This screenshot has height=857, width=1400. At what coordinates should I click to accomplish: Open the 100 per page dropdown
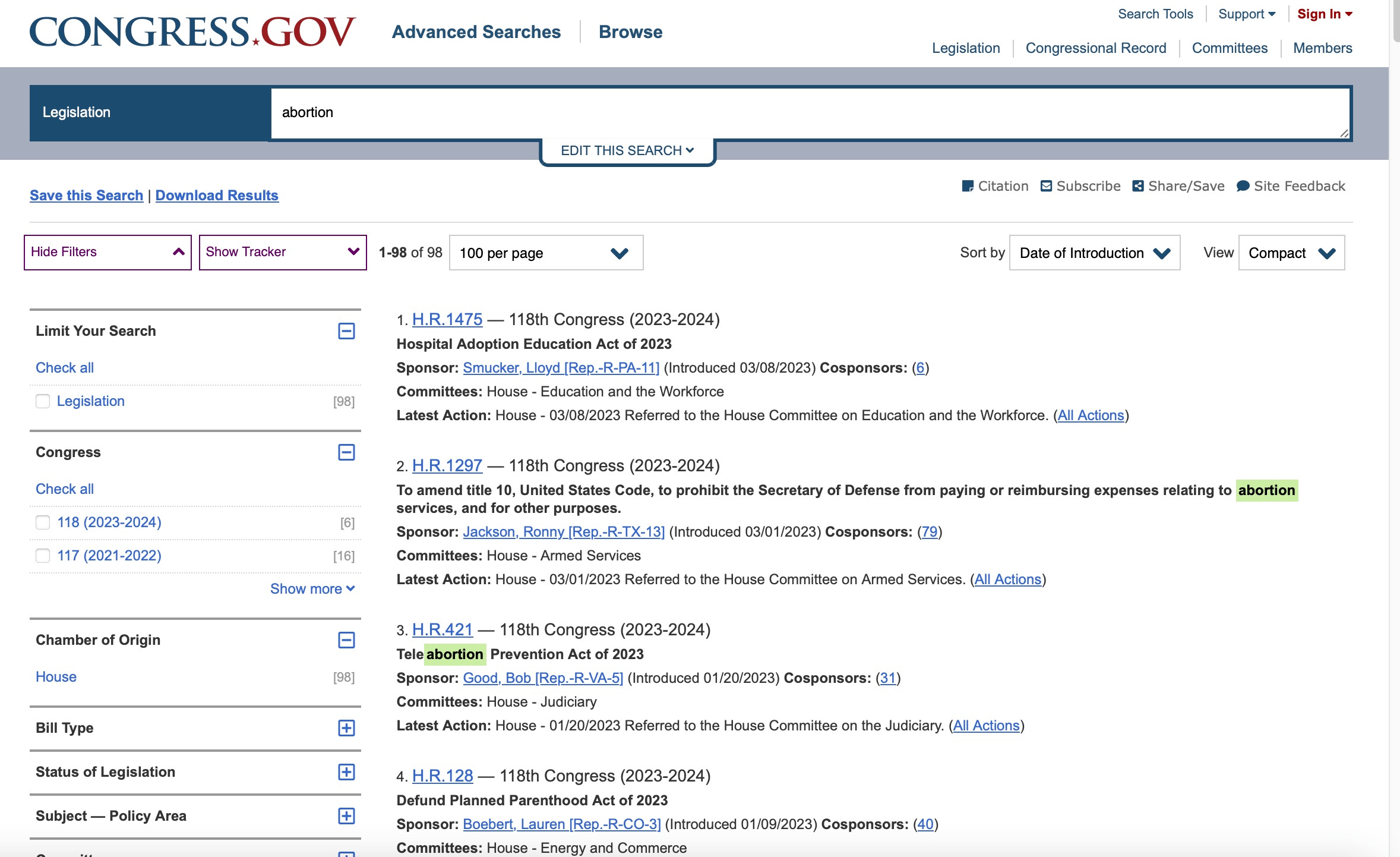coord(546,253)
